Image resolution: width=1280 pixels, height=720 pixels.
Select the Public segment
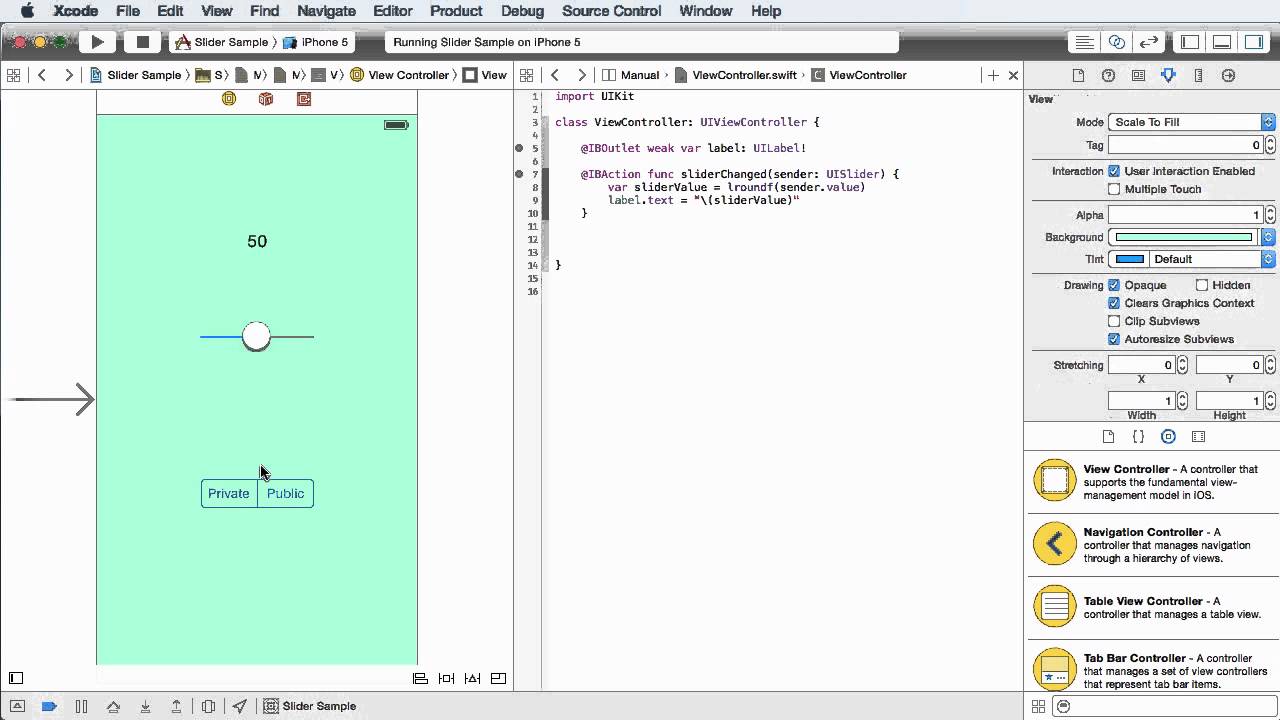pos(285,494)
